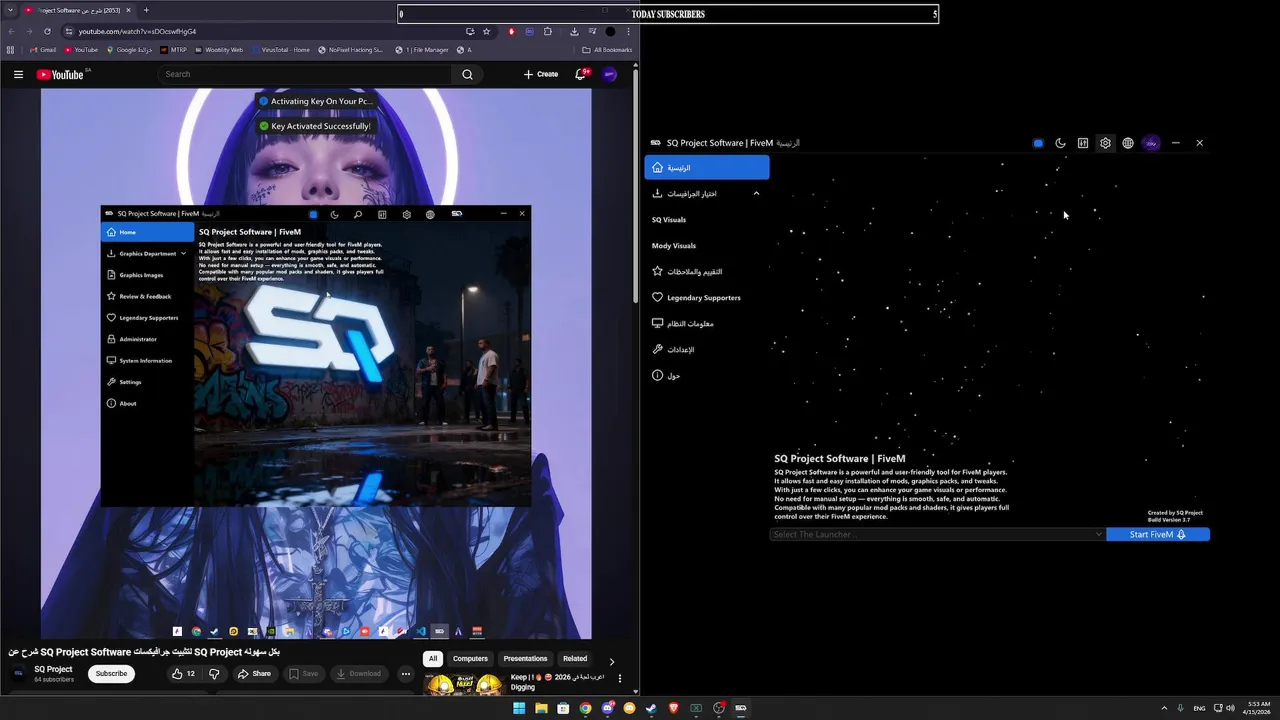This screenshot has width=1280, height=720.
Task: Toggle the blue accent button in SQ title bar
Action: point(1038,143)
